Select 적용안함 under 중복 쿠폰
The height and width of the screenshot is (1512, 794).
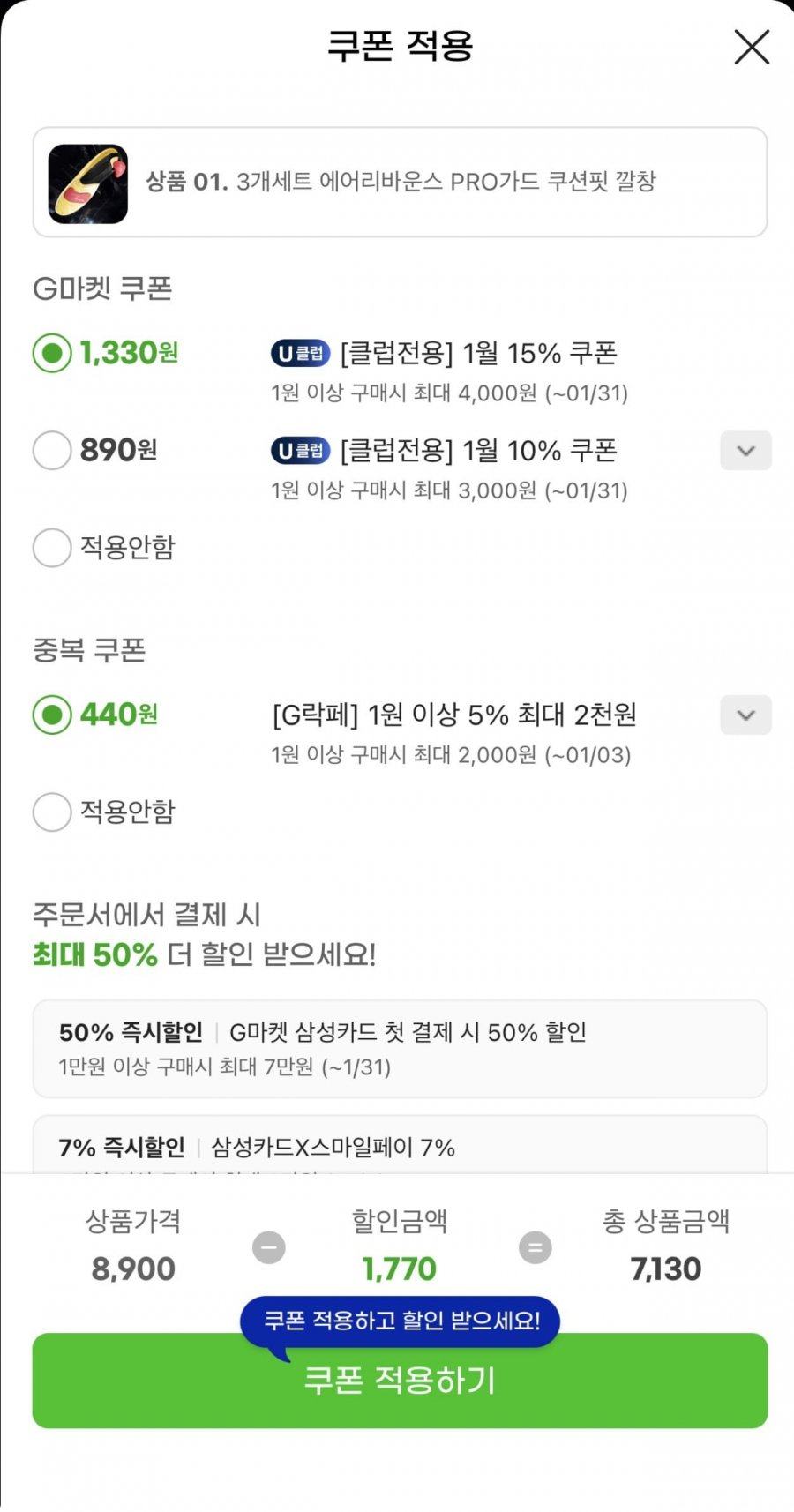click(x=52, y=812)
